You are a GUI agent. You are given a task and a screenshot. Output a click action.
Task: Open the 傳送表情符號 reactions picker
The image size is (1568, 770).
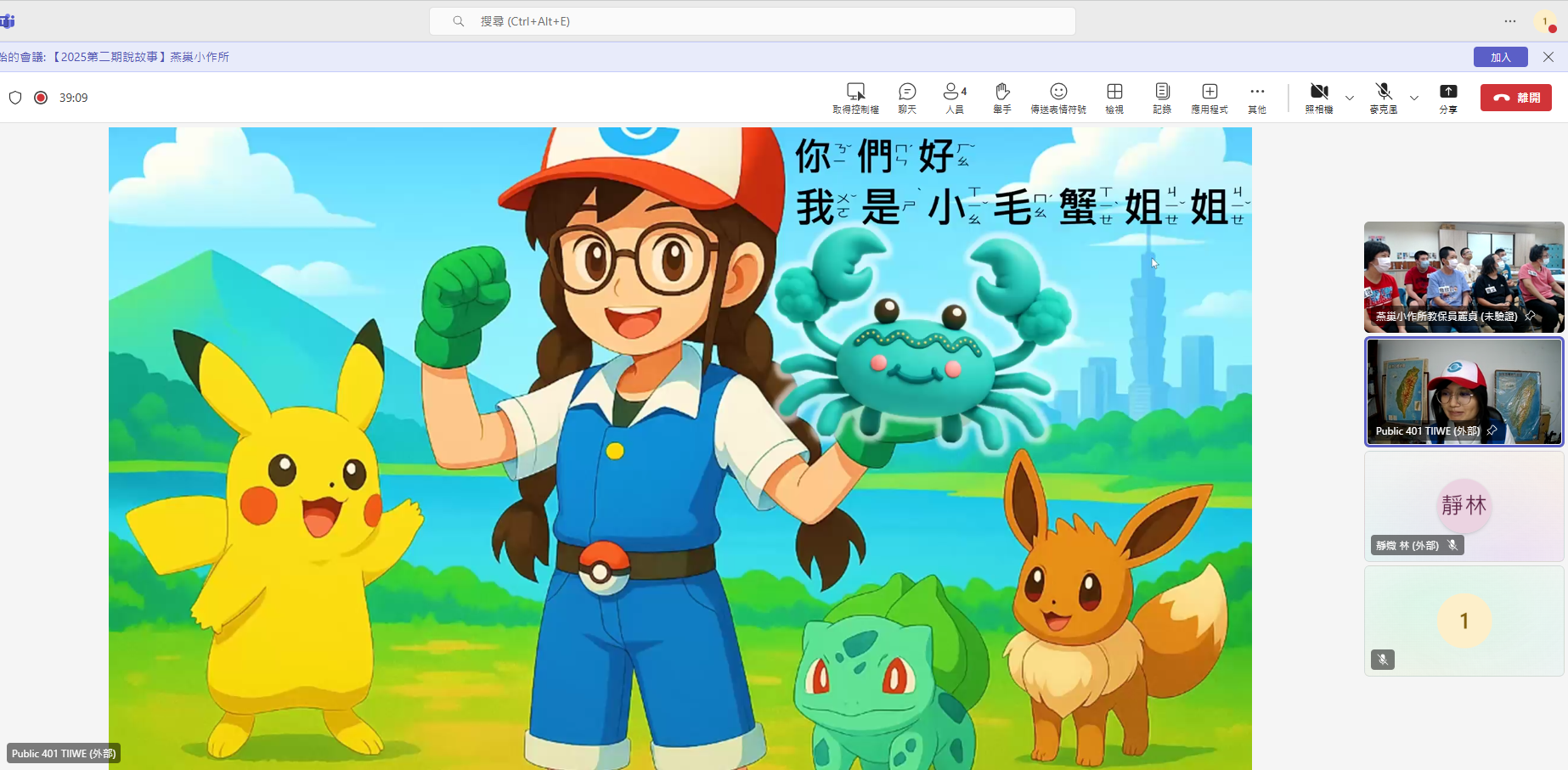1058,93
